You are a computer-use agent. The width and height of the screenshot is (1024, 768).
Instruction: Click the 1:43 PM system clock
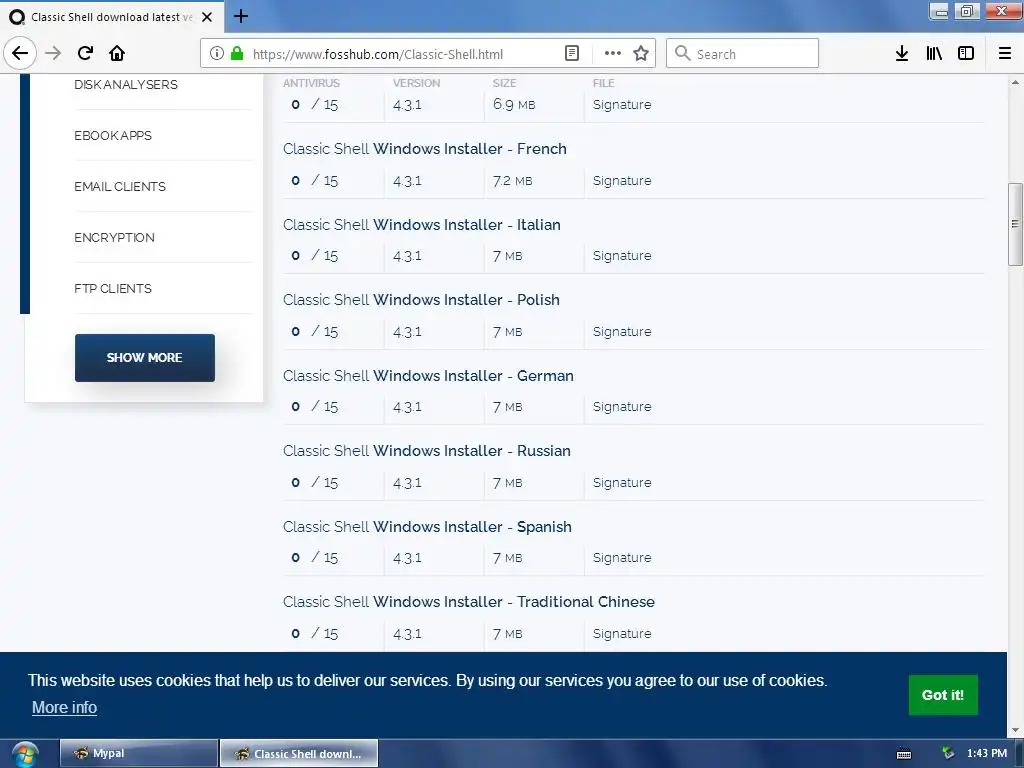tap(987, 753)
